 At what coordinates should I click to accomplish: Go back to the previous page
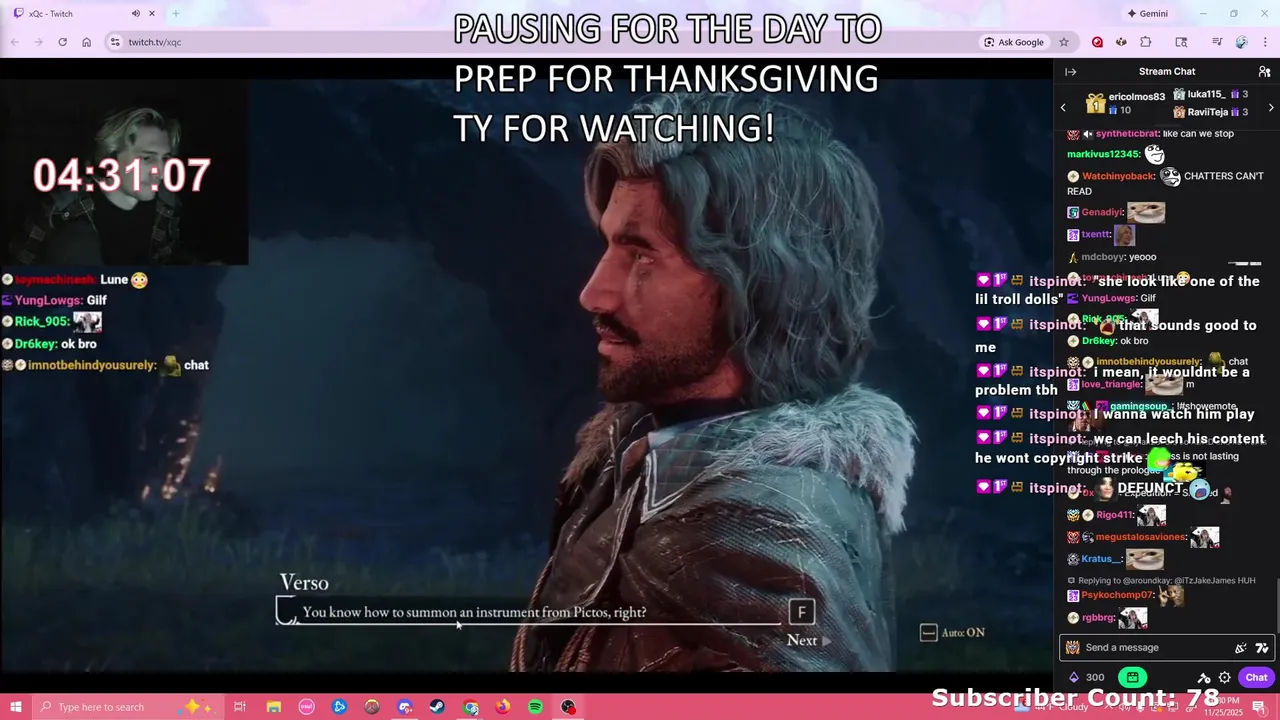15,42
